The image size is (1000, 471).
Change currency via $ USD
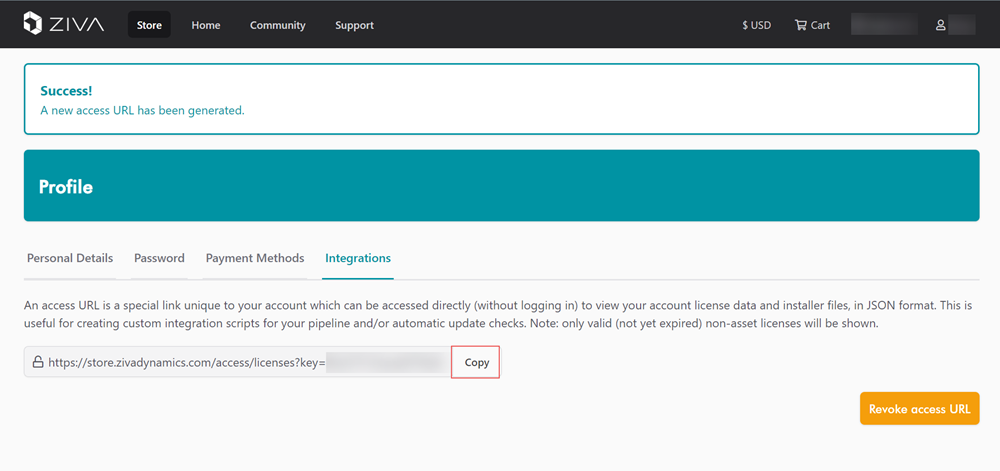tap(756, 25)
